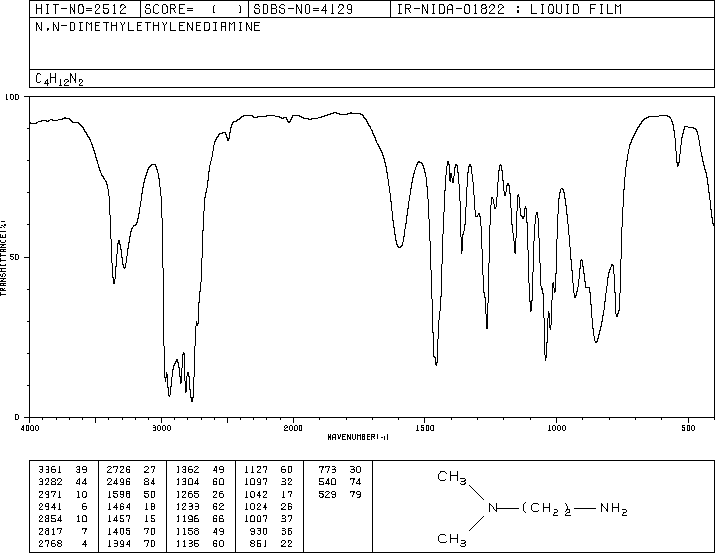The width and height of the screenshot is (715, 553).
Task: Click the WAVENUMBER axis title
Action: point(358,437)
